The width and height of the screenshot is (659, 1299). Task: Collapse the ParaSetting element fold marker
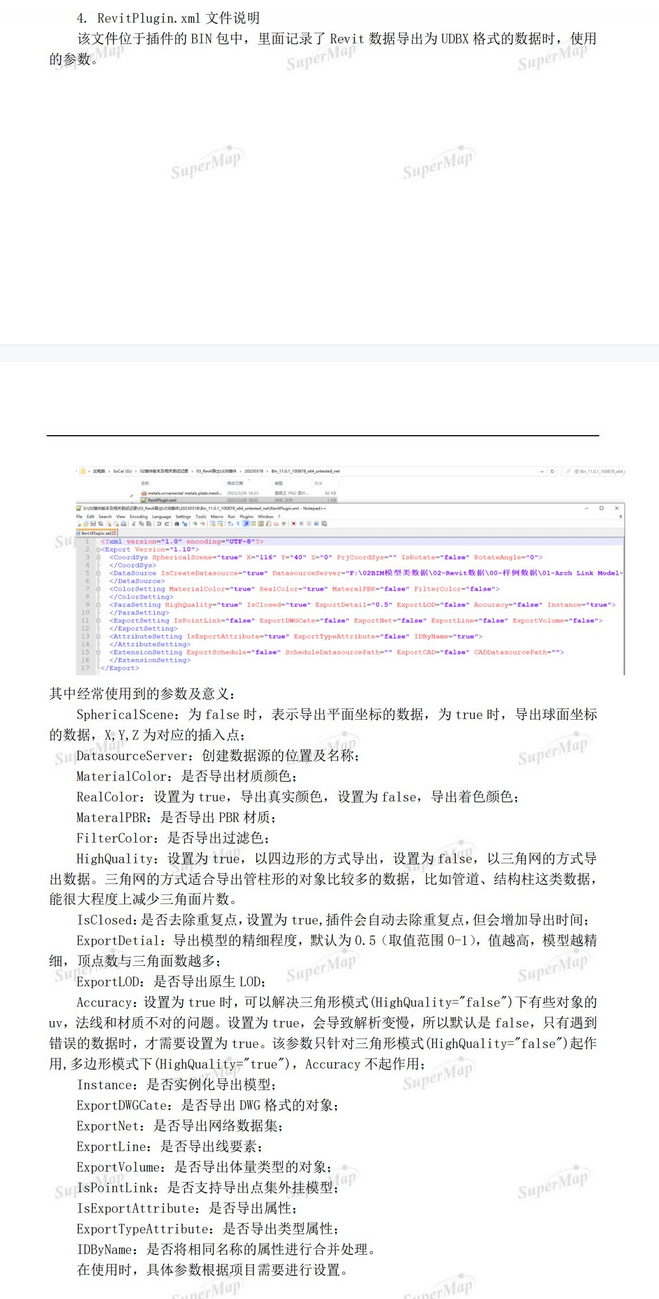(98, 604)
